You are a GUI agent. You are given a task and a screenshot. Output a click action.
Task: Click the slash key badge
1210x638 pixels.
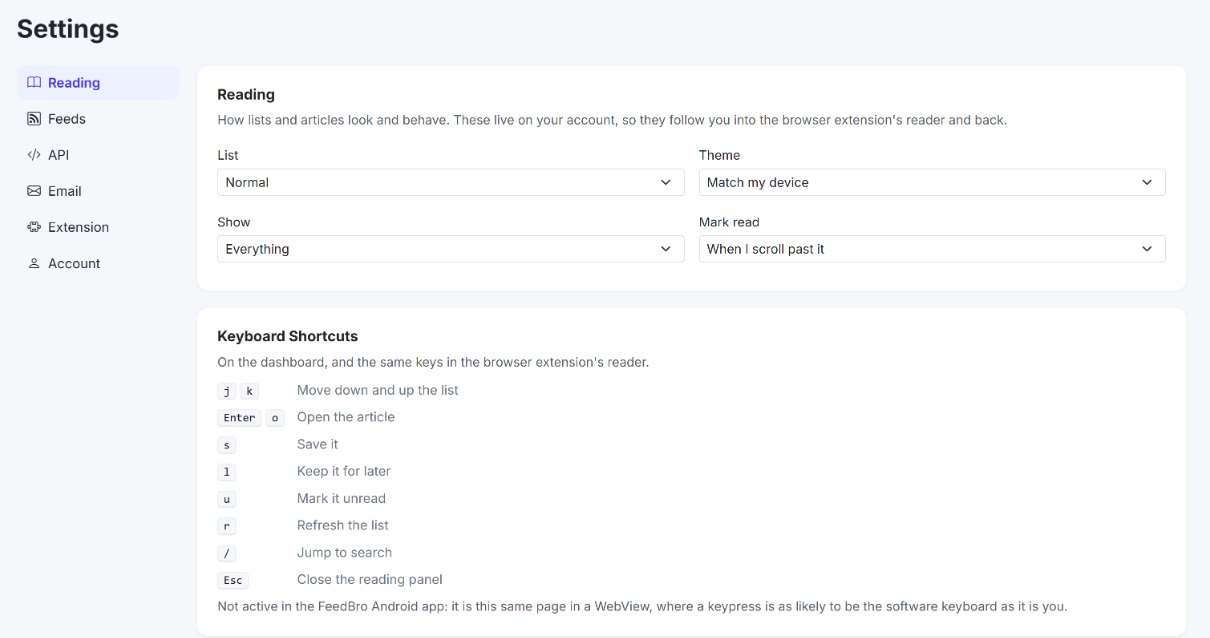(227, 553)
